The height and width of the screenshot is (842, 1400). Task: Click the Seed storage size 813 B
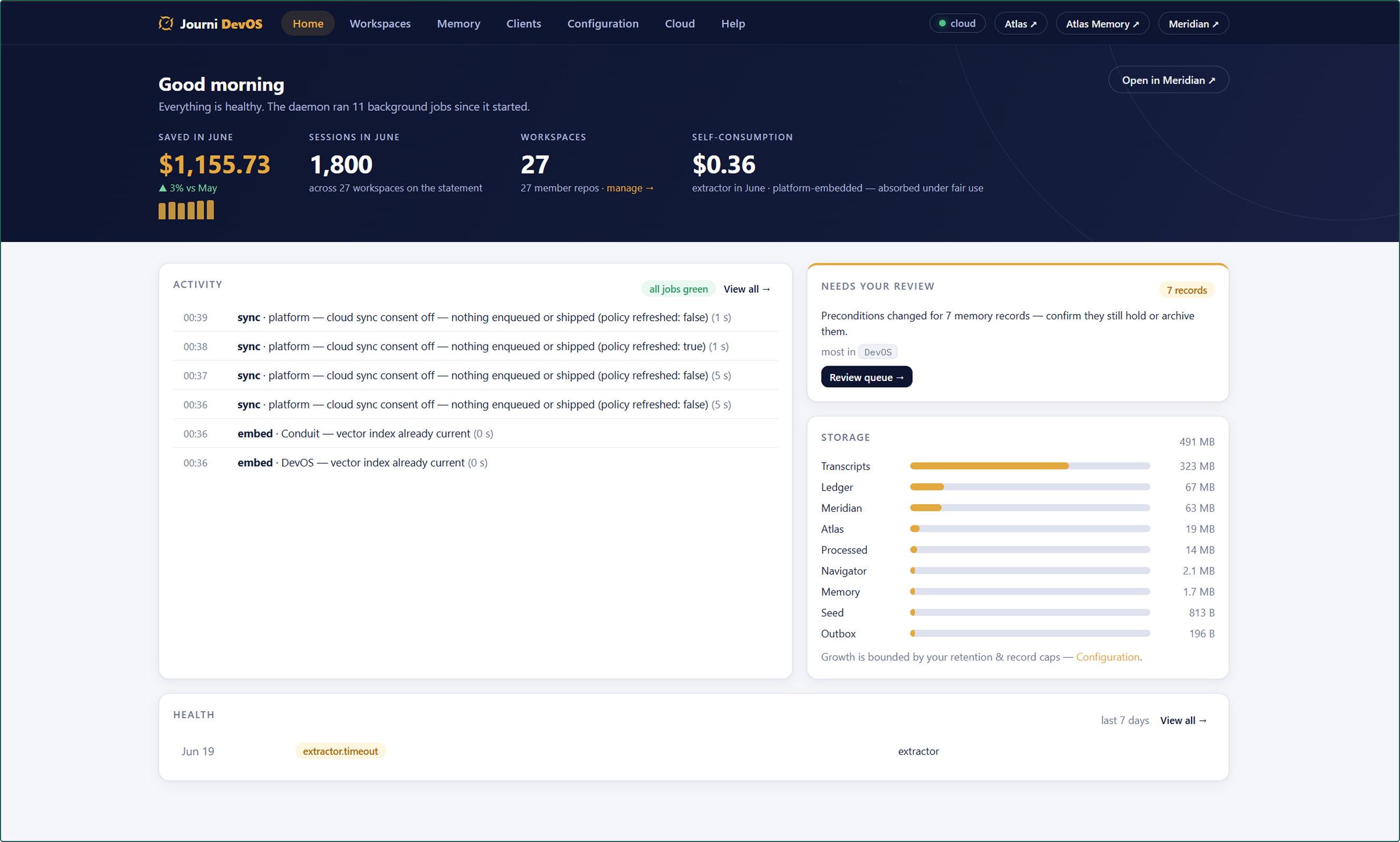tap(1202, 613)
